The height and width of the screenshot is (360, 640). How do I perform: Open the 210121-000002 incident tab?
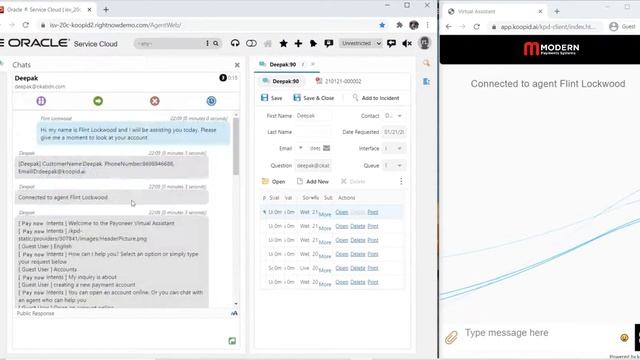pos(338,81)
